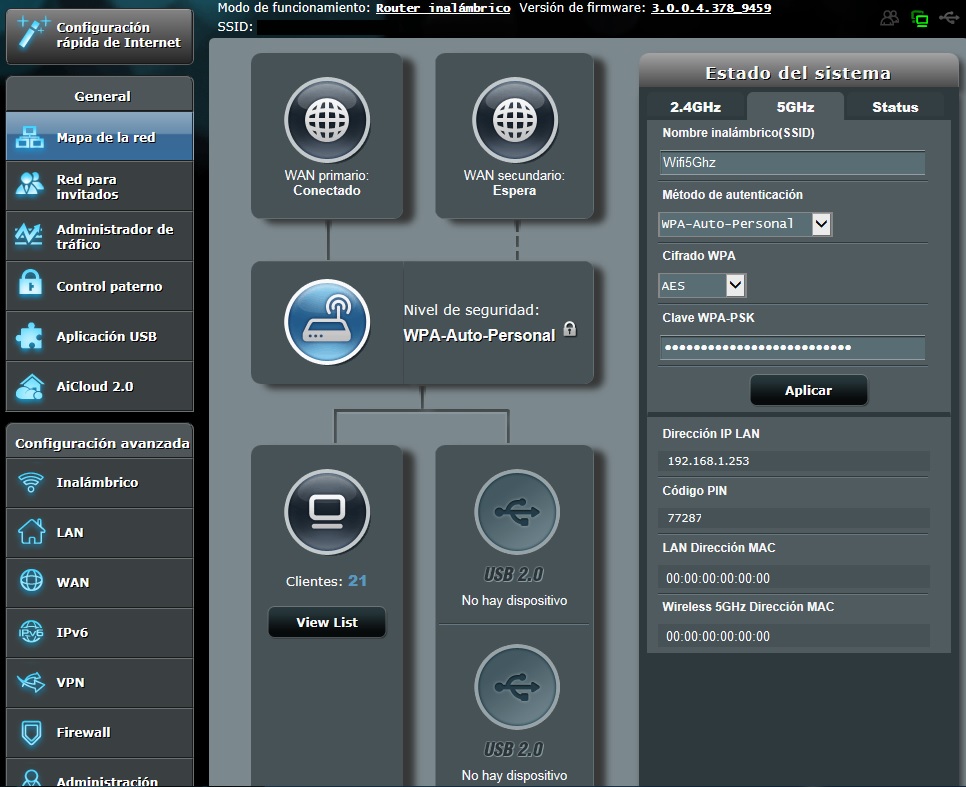Viewport: 966px width, 787px height.
Task: Open Mapa de la red
Action: click(100, 137)
